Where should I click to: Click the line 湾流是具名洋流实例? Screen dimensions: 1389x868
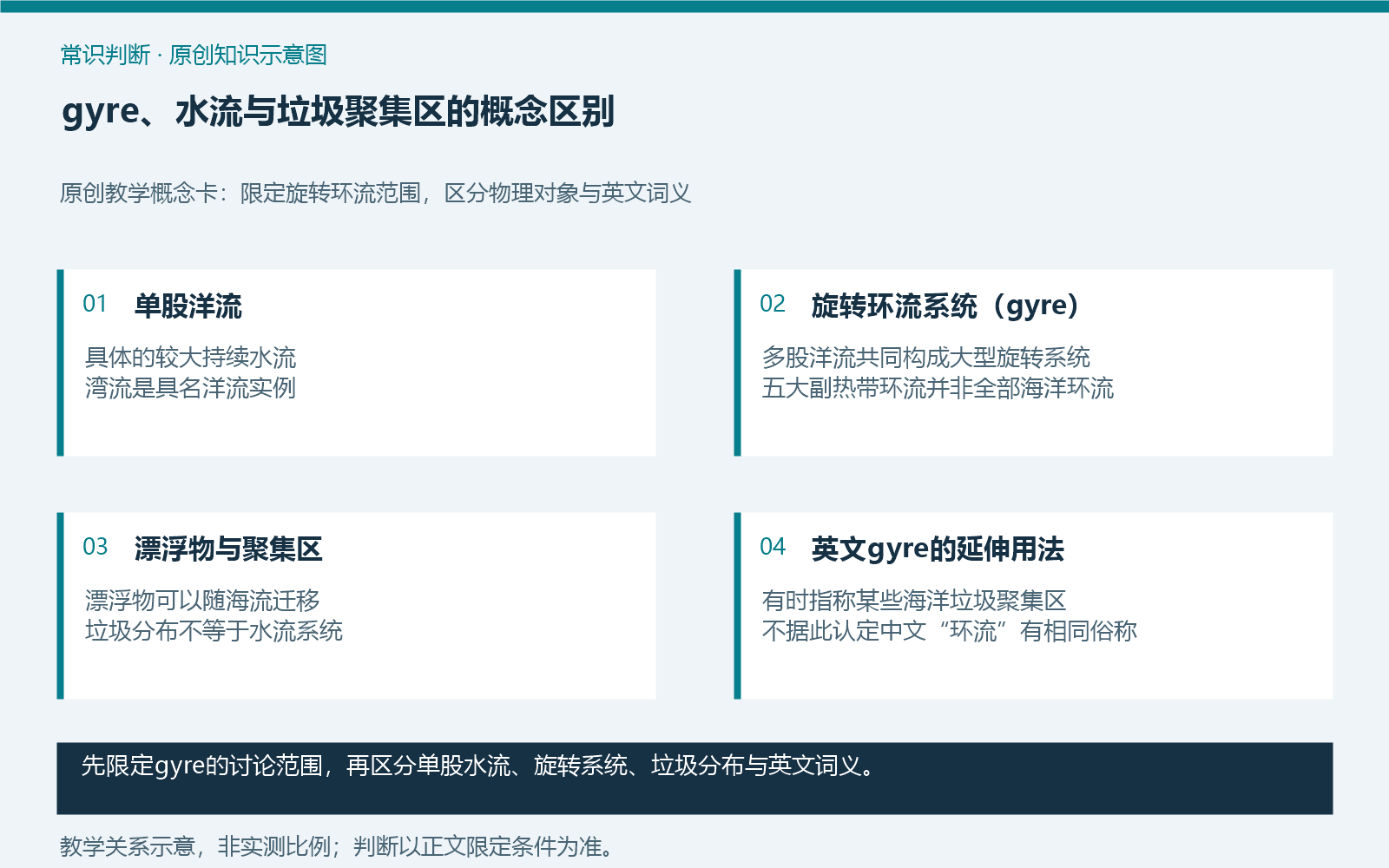190,387
